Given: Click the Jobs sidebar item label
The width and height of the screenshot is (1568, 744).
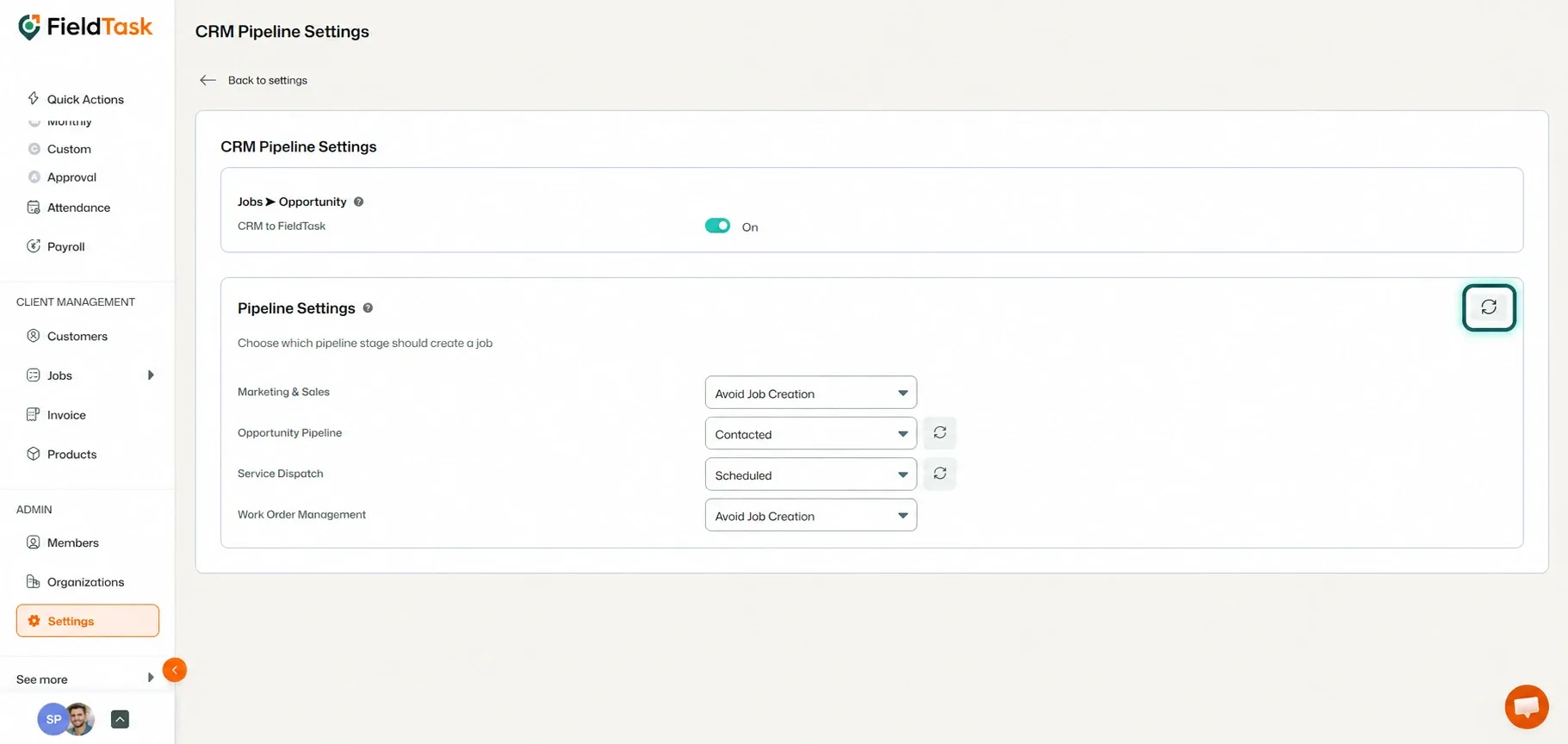Looking at the screenshot, I should tap(59, 375).
